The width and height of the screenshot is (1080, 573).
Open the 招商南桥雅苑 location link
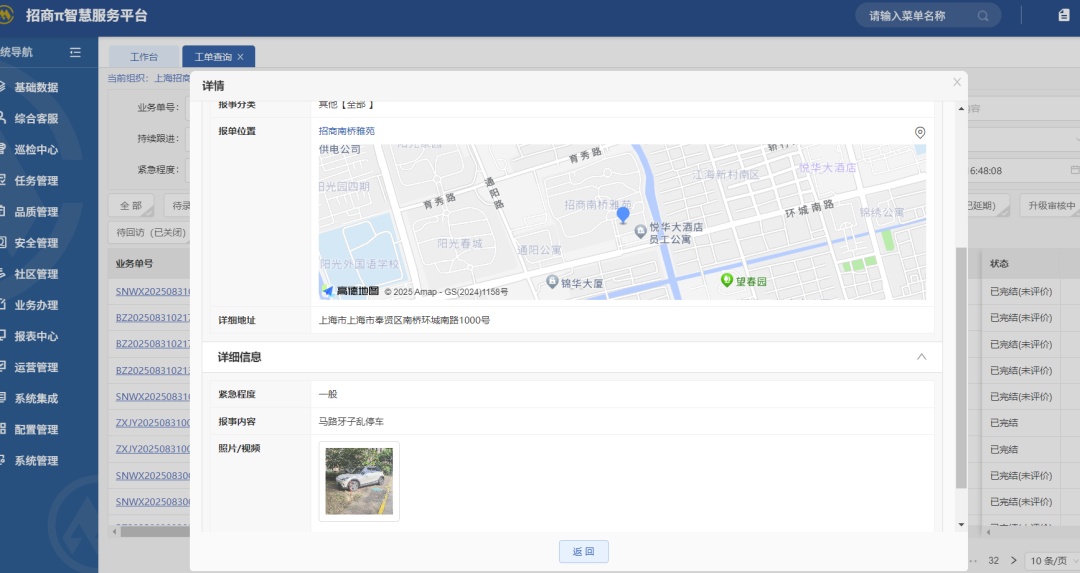point(346,131)
